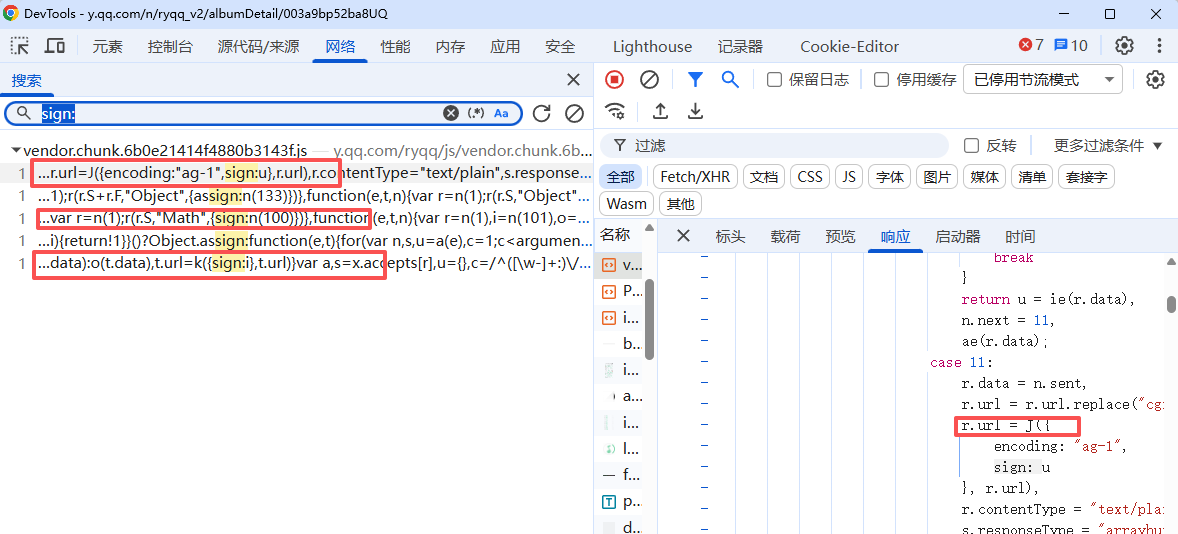Toggle the device toolbar icon

[55, 46]
